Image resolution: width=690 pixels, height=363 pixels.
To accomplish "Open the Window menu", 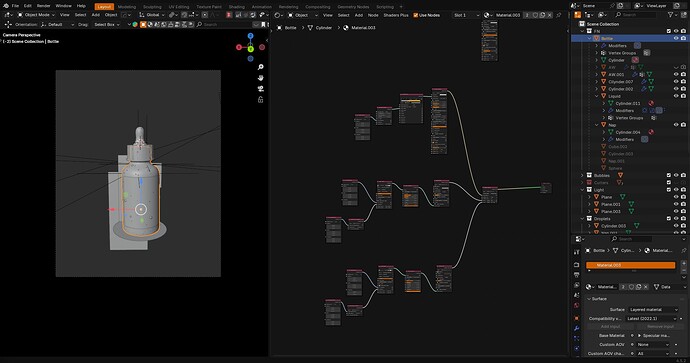I will pos(63,6).
